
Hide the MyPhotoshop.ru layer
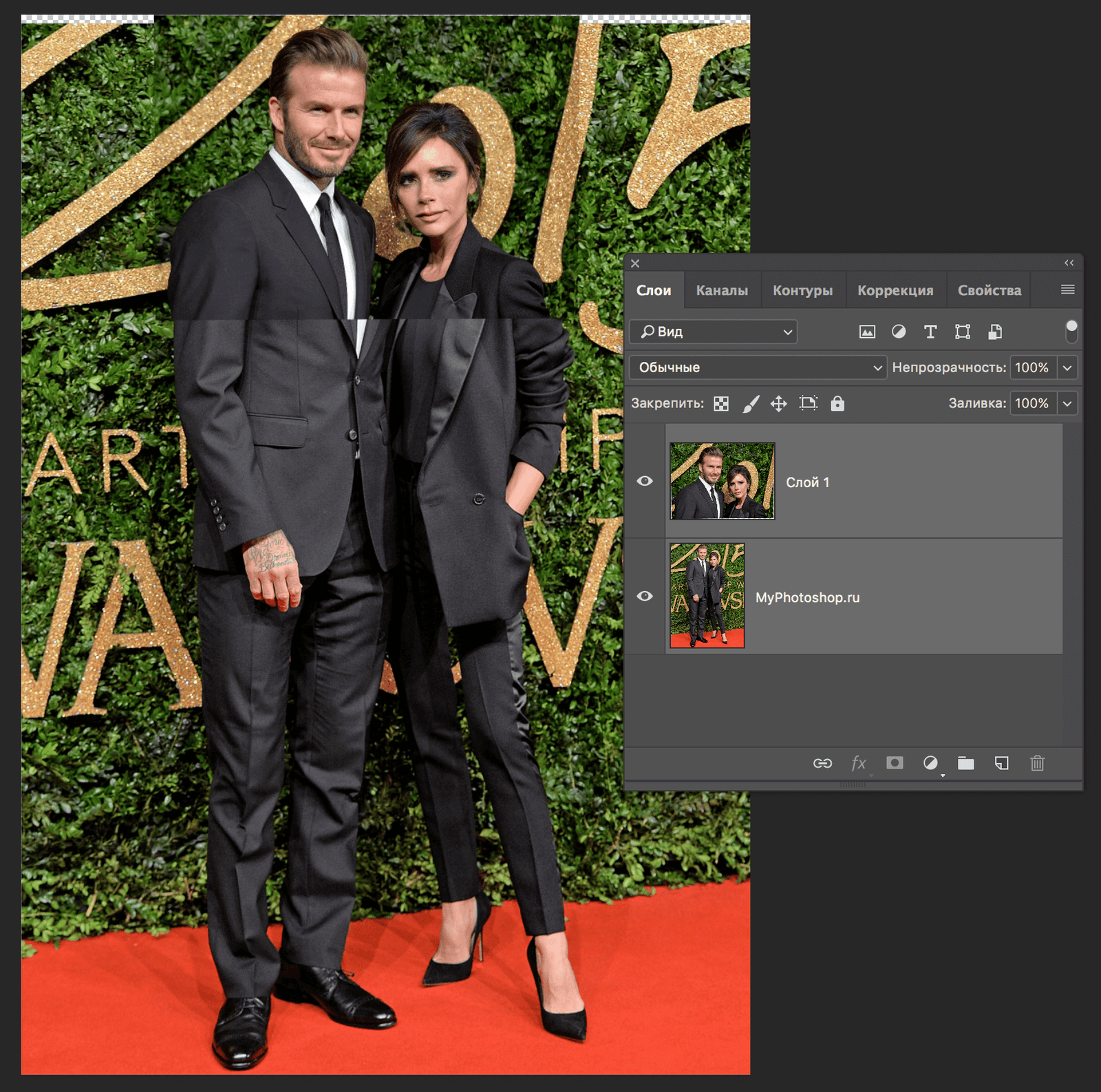coord(645,597)
